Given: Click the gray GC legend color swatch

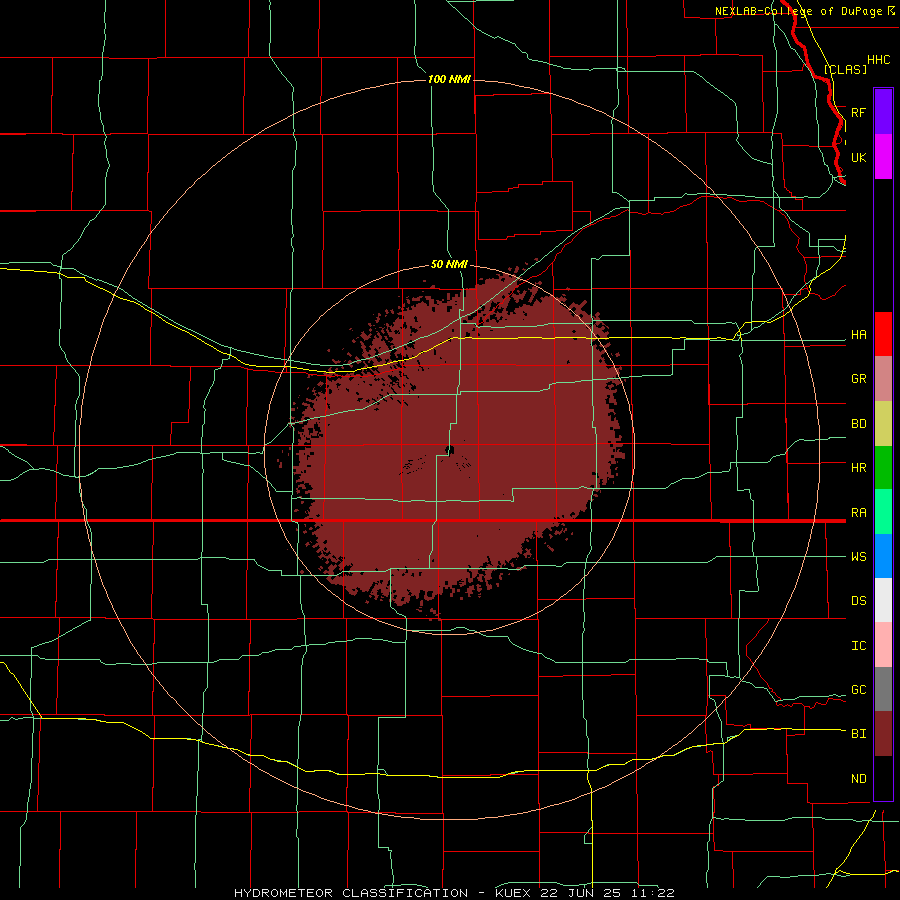Looking at the screenshot, I should pos(883,689).
